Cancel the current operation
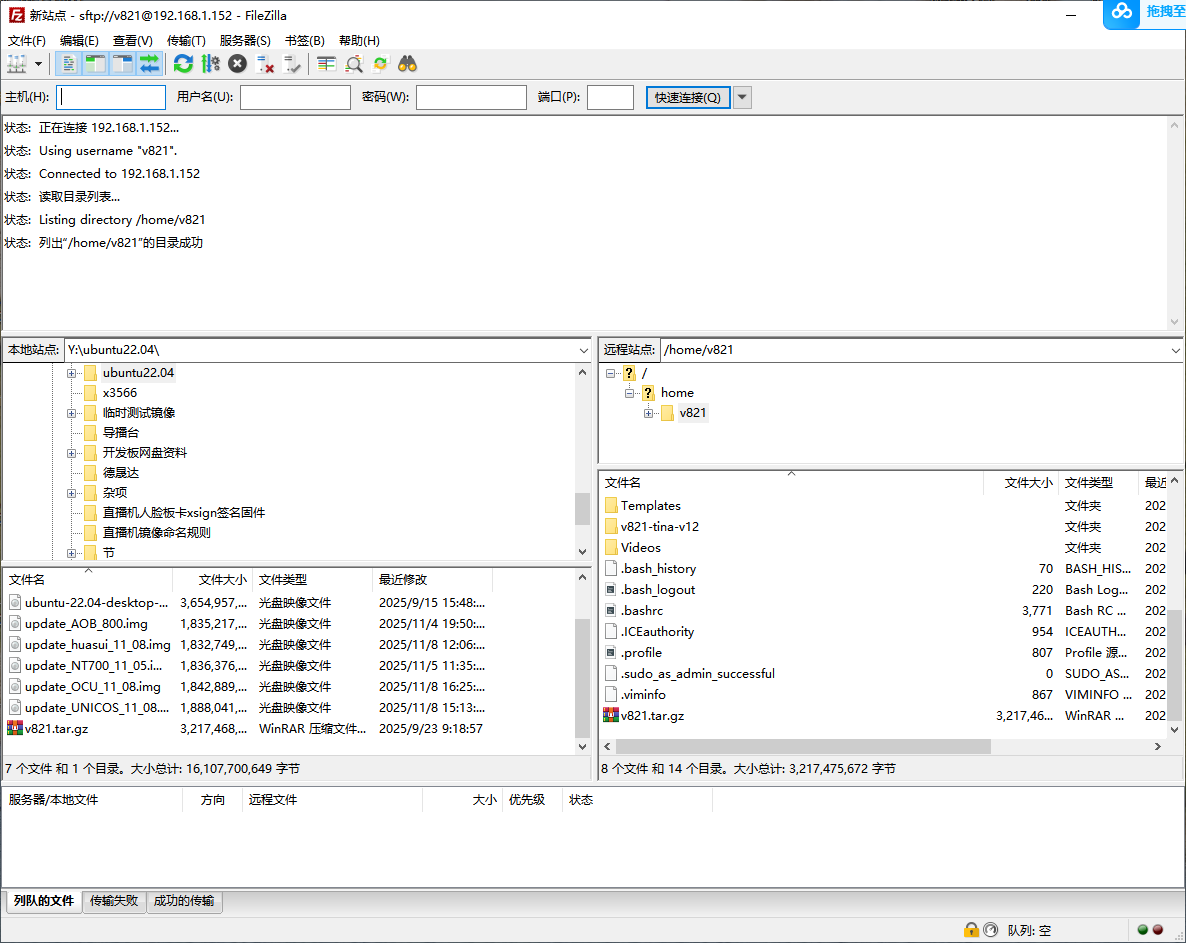Image resolution: width=1186 pixels, height=943 pixels. pos(238,64)
